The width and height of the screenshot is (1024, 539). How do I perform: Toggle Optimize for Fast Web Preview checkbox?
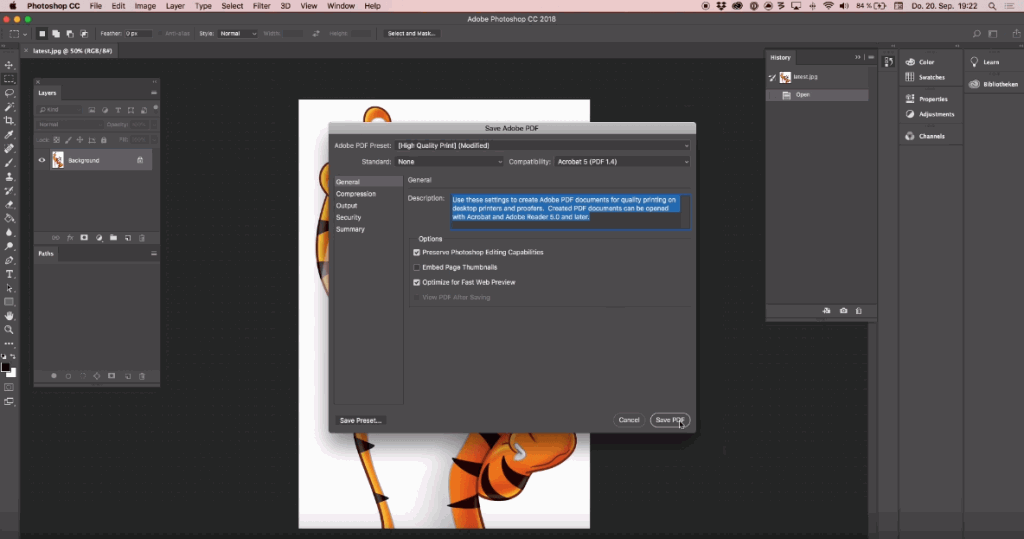[417, 282]
